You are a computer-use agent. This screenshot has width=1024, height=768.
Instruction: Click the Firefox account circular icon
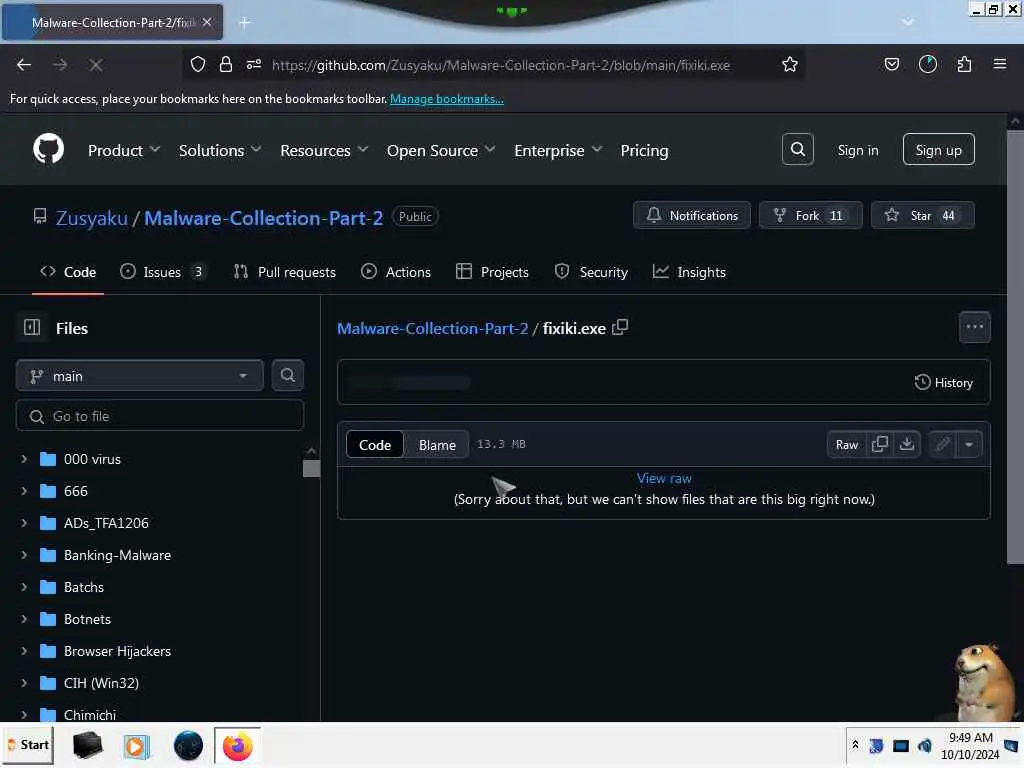point(927,64)
